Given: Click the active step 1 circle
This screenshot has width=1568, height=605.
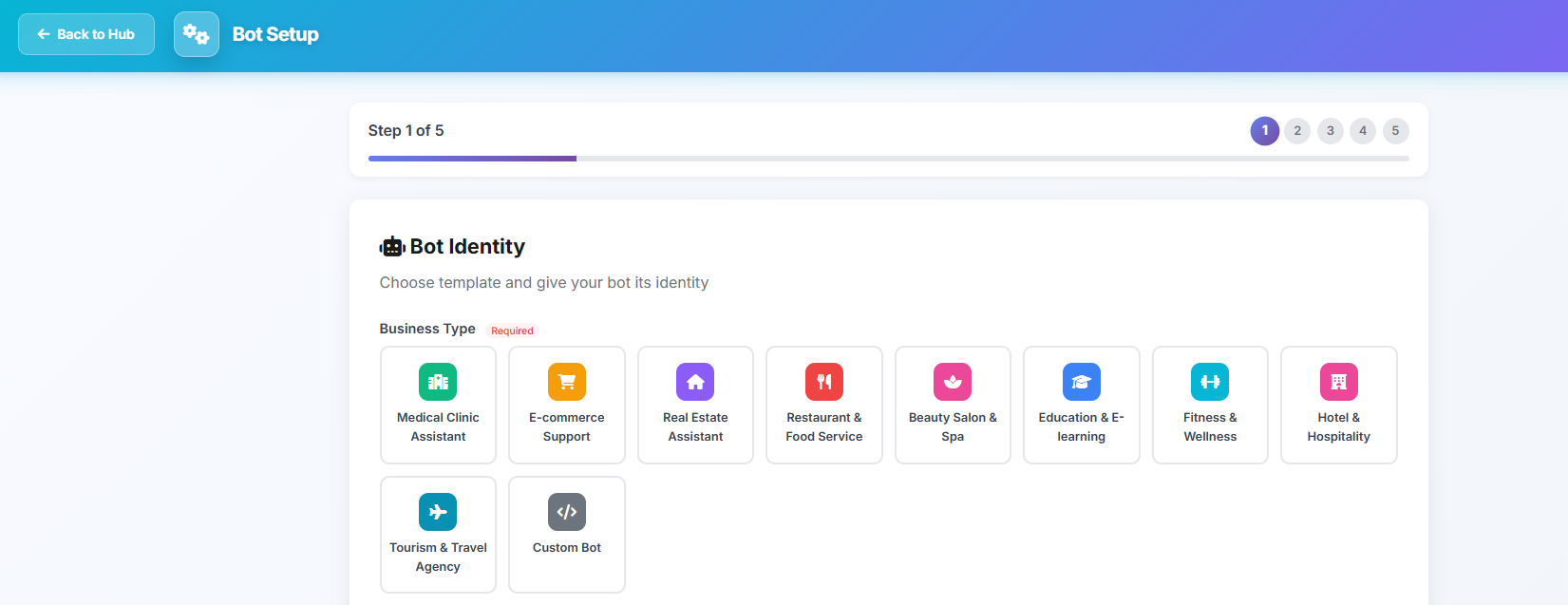Looking at the screenshot, I should pos(1264,131).
